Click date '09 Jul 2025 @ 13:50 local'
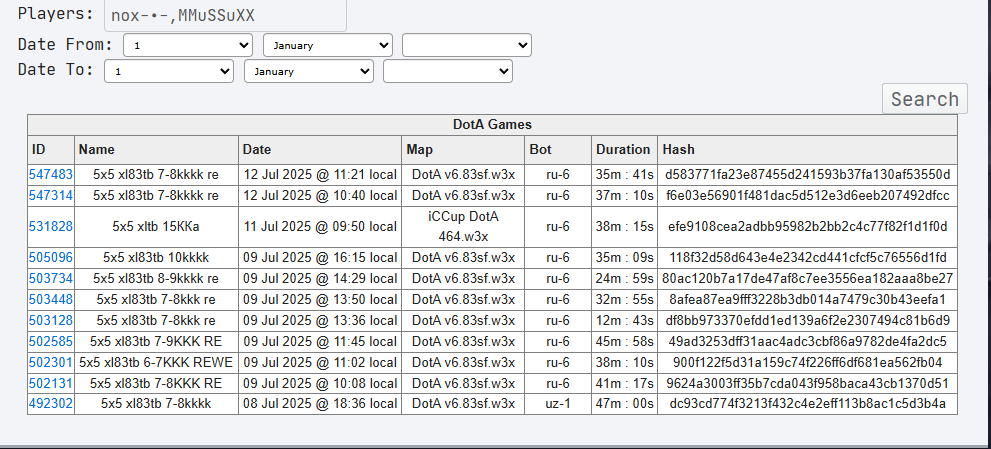The height and width of the screenshot is (449, 991). pyautogui.click(x=320, y=299)
